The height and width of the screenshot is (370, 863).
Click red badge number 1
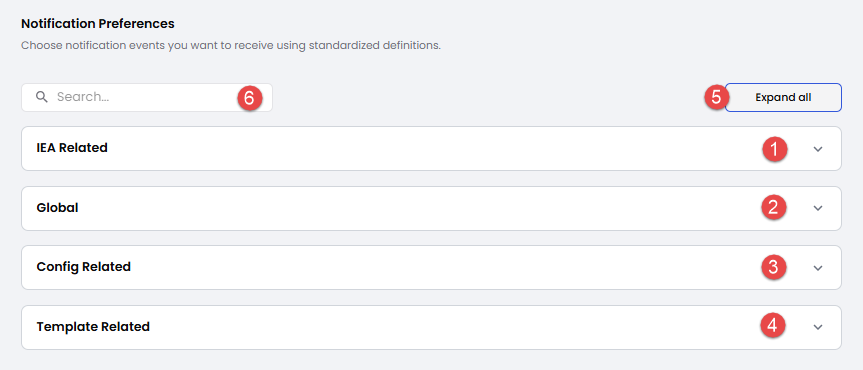[x=774, y=149]
